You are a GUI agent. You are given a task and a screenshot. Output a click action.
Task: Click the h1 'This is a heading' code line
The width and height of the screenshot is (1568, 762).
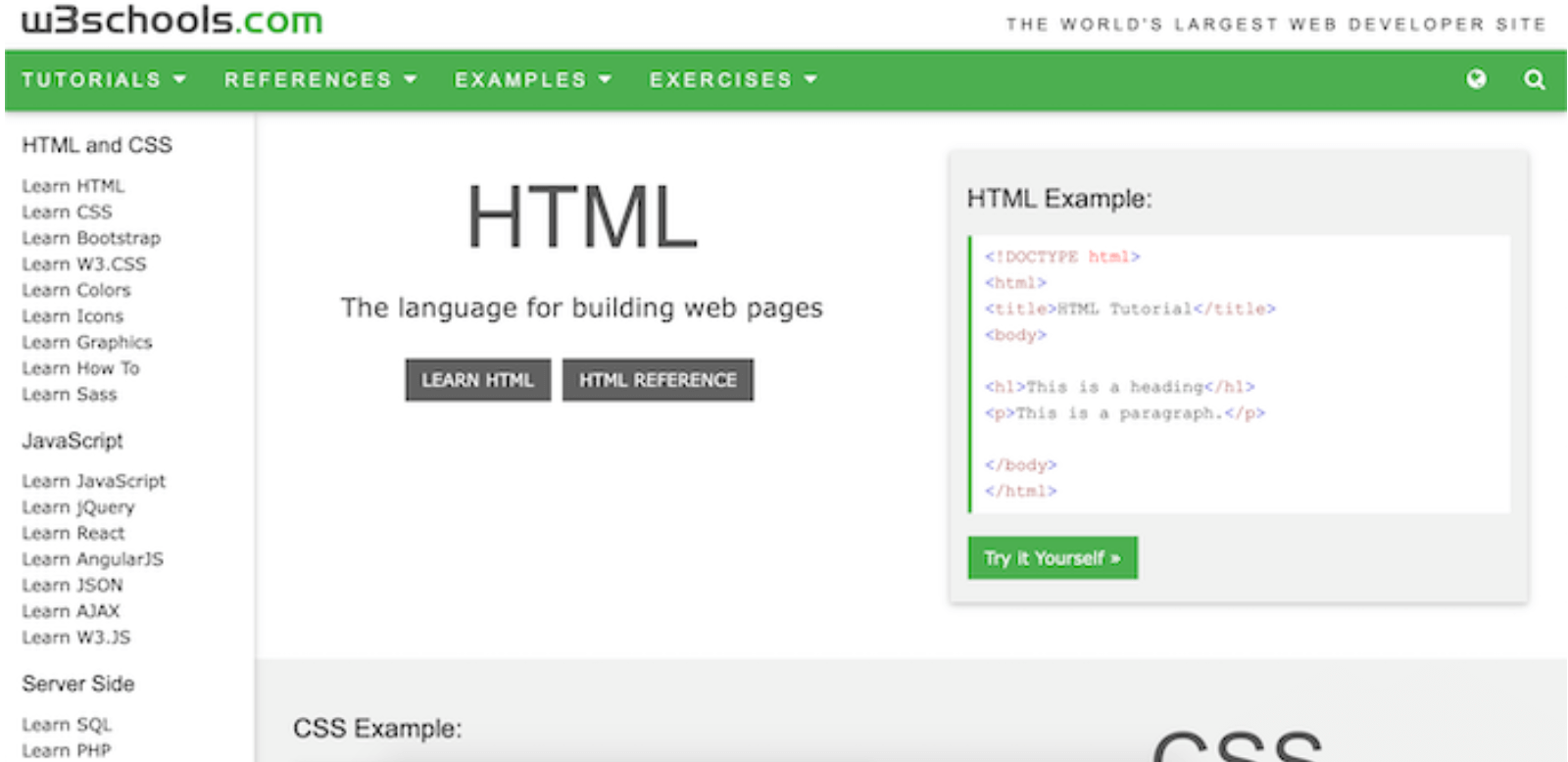click(x=1119, y=387)
